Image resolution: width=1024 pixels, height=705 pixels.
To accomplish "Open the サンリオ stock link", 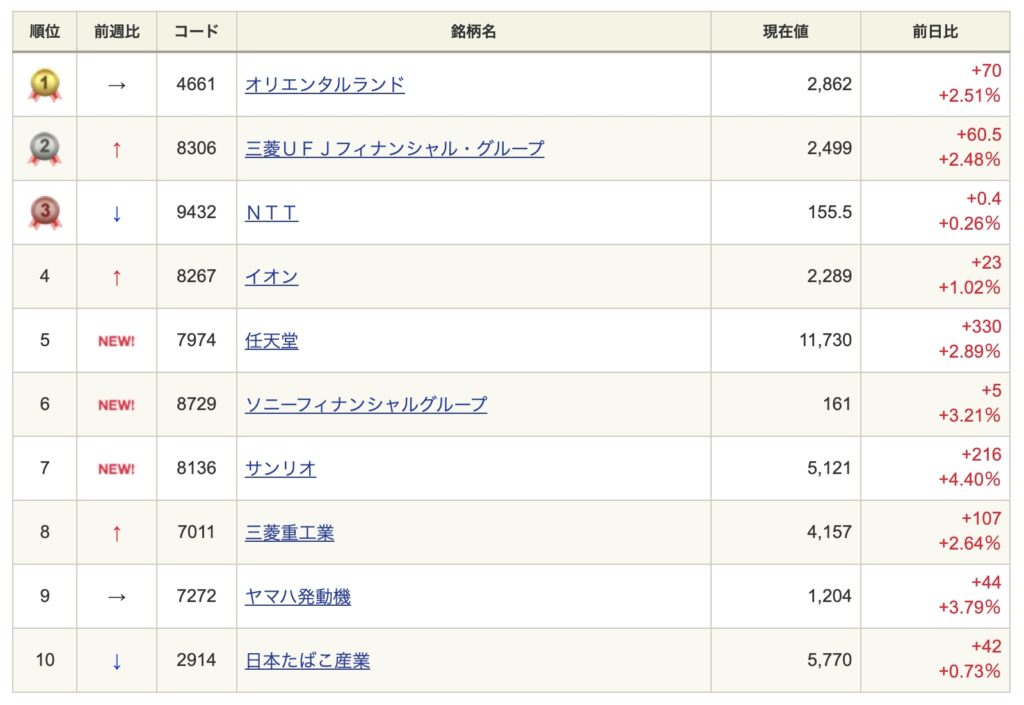I will 280,469.
